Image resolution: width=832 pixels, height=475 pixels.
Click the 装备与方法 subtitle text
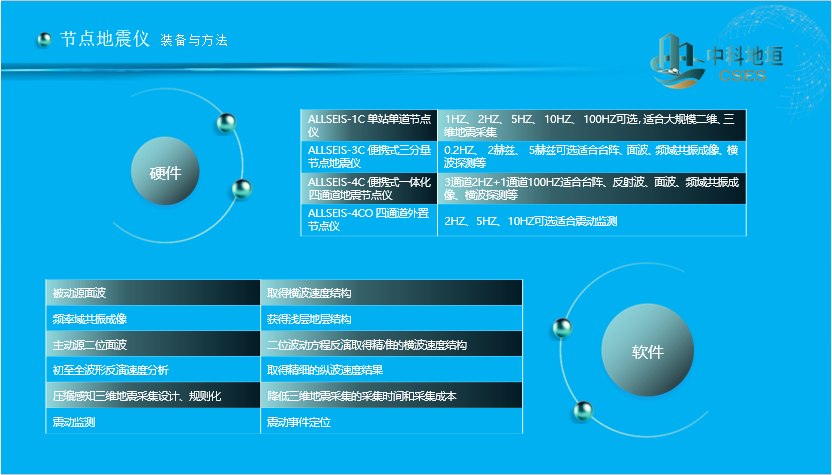click(194, 42)
